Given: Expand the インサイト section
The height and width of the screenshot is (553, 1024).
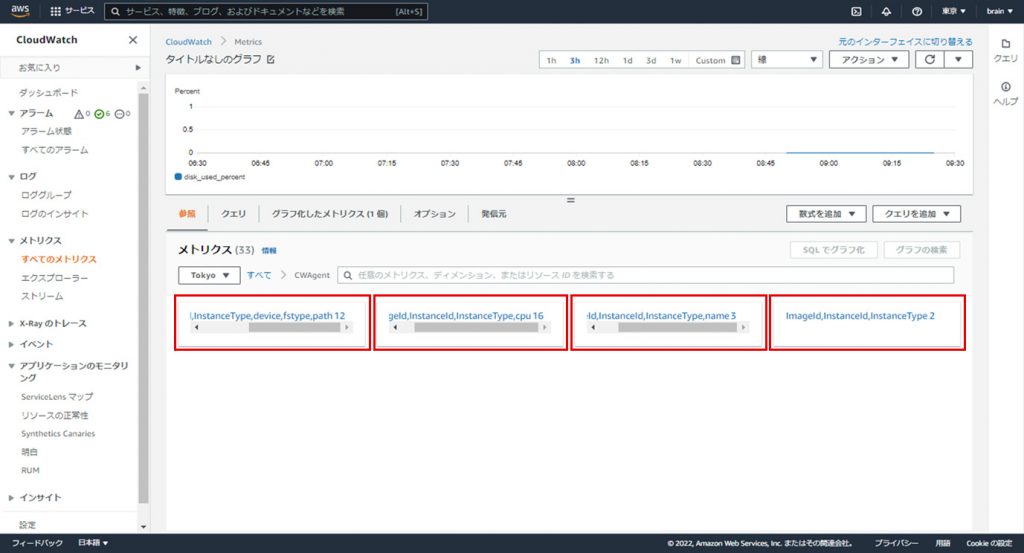Looking at the screenshot, I should (x=11, y=498).
